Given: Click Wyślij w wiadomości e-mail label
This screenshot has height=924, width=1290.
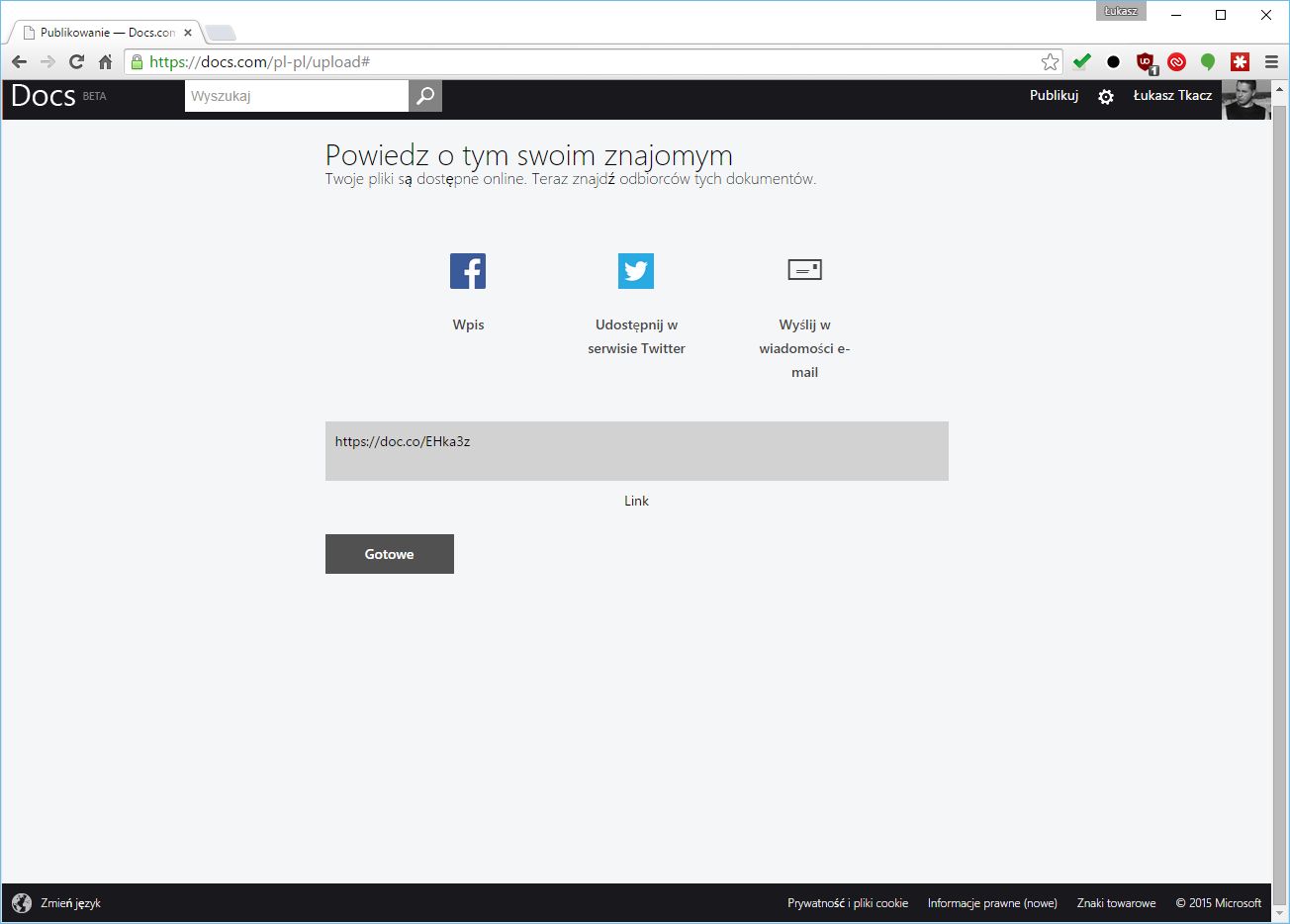Looking at the screenshot, I should tap(804, 348).
